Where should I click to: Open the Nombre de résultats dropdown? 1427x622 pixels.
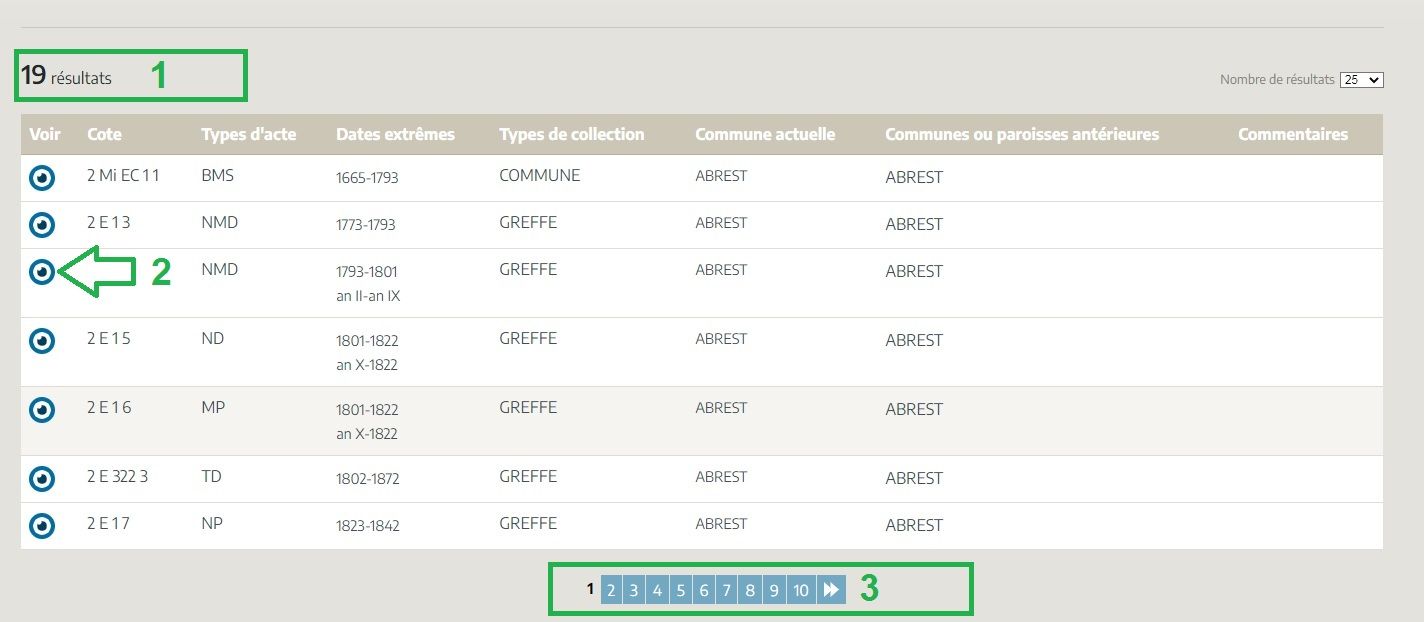point(1361,80)
